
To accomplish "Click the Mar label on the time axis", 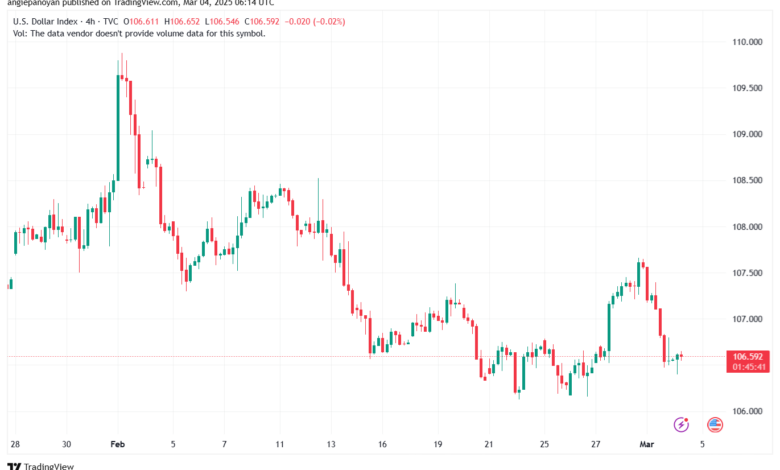I will click(647, 444).
